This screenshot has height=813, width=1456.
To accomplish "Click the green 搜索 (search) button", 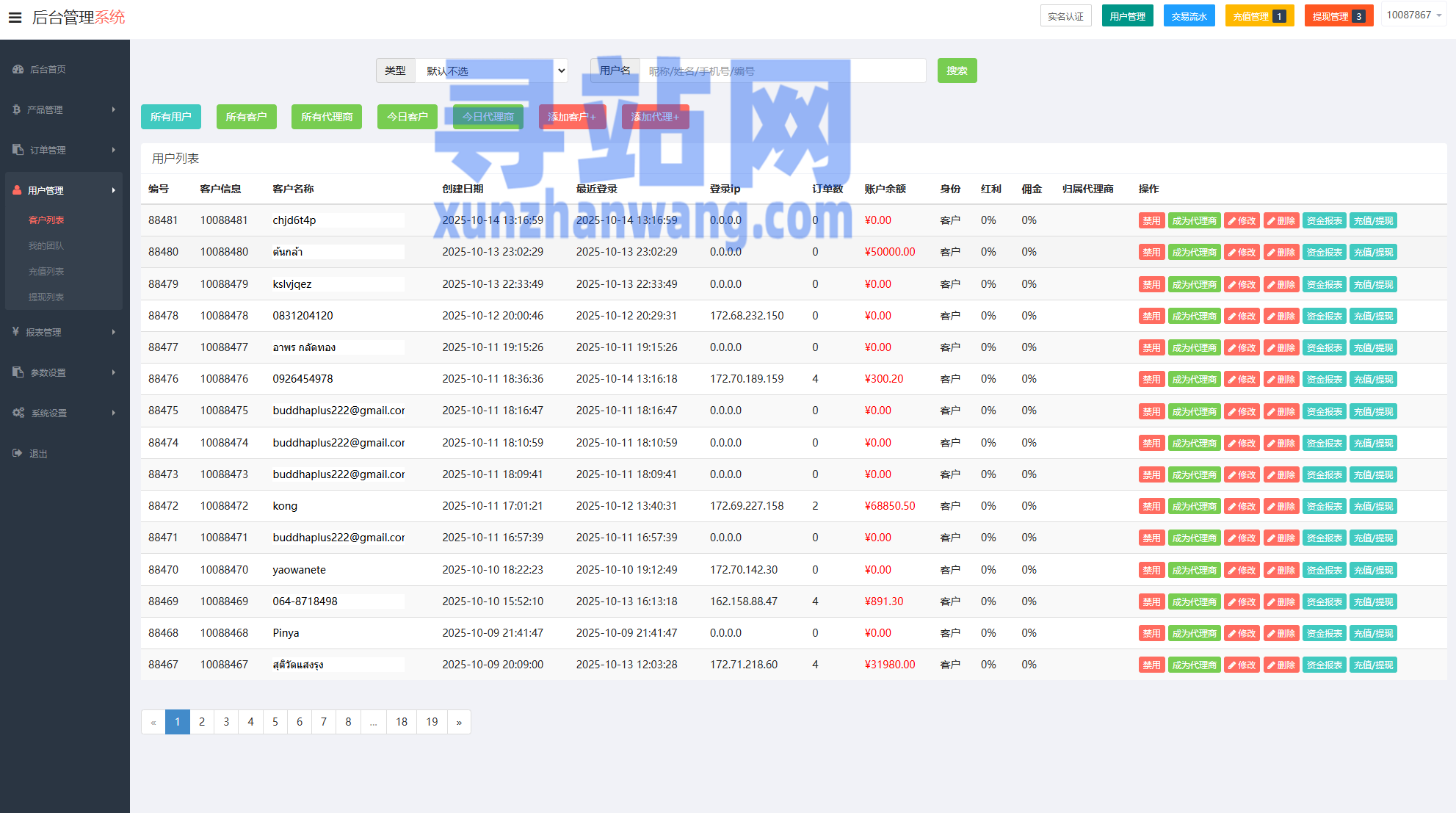I will coord(957,71).
